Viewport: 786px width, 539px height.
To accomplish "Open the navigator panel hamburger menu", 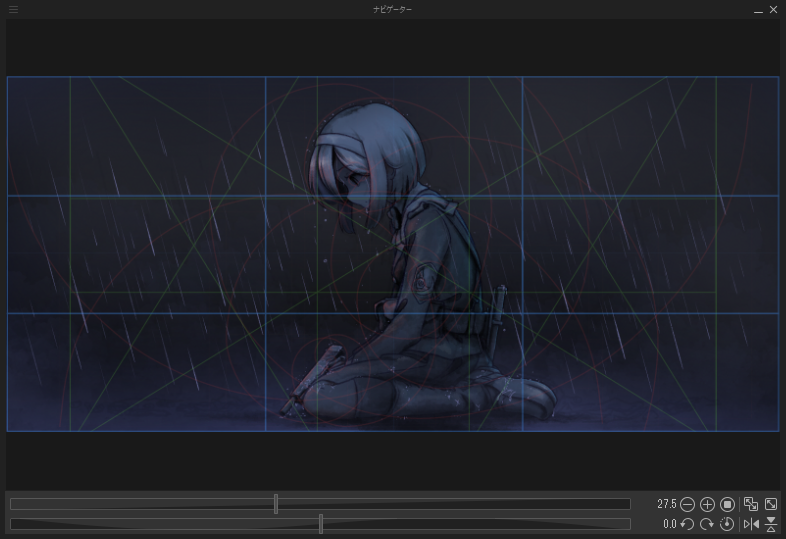I will (13, 9).
